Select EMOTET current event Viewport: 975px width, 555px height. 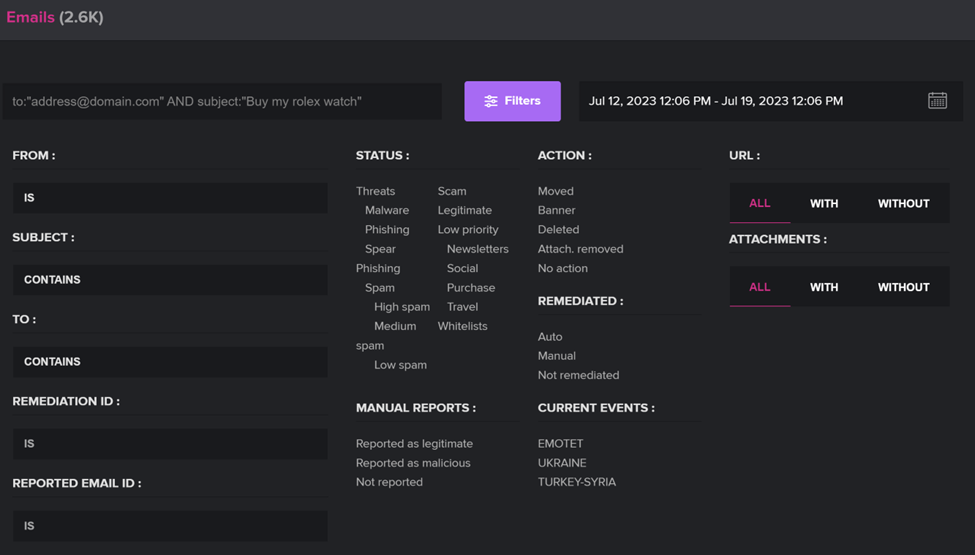(x=560, y=443)
